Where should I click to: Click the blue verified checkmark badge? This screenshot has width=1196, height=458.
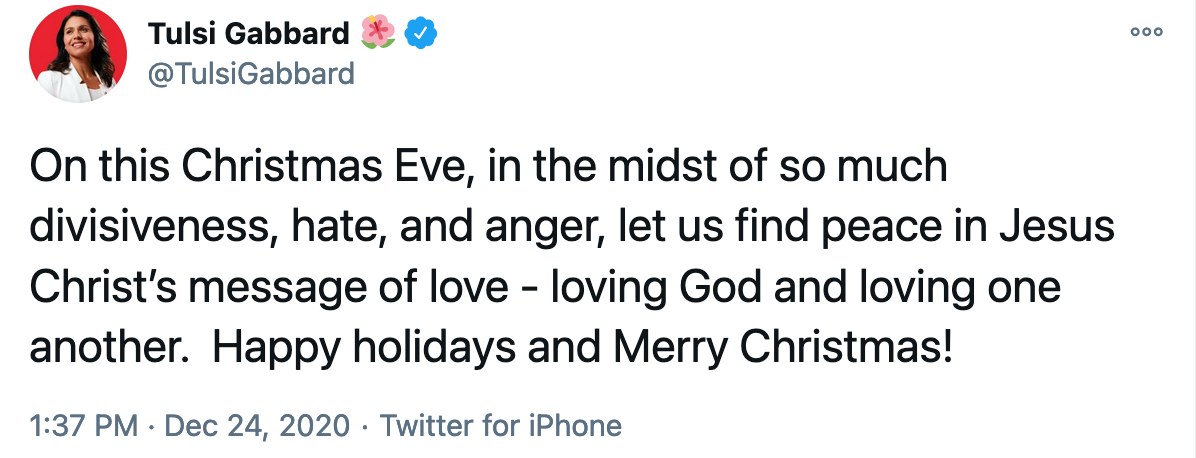tap(420, 33)
